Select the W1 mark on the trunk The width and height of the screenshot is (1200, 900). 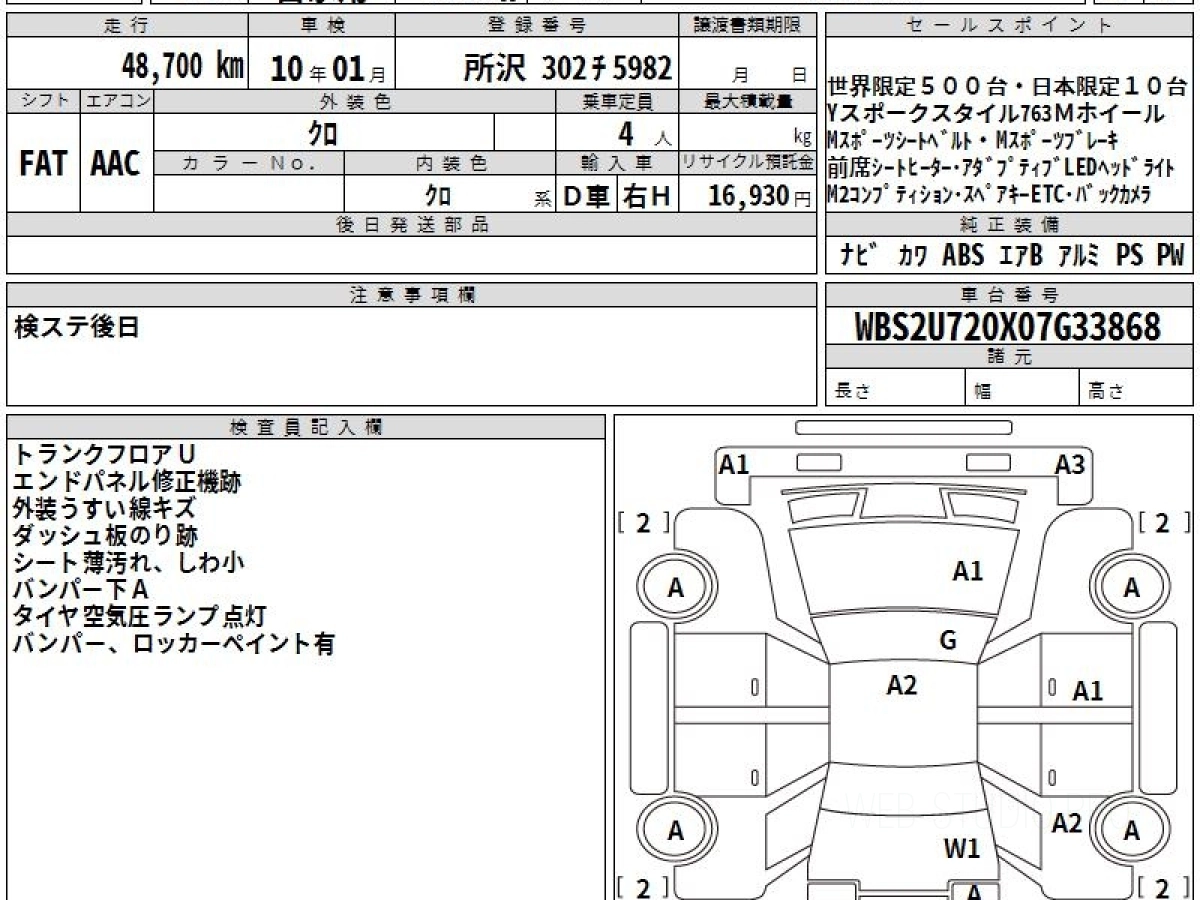click(x=962, y=849)
